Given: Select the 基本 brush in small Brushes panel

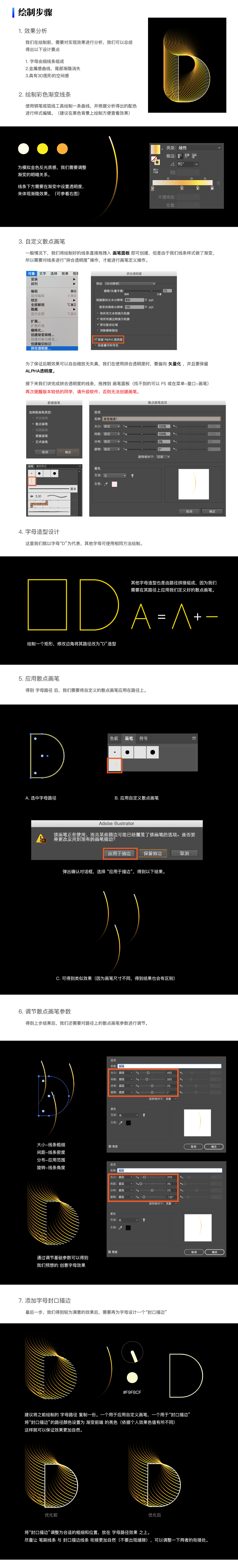Looking at the screenshot, I should pos(52,489).
